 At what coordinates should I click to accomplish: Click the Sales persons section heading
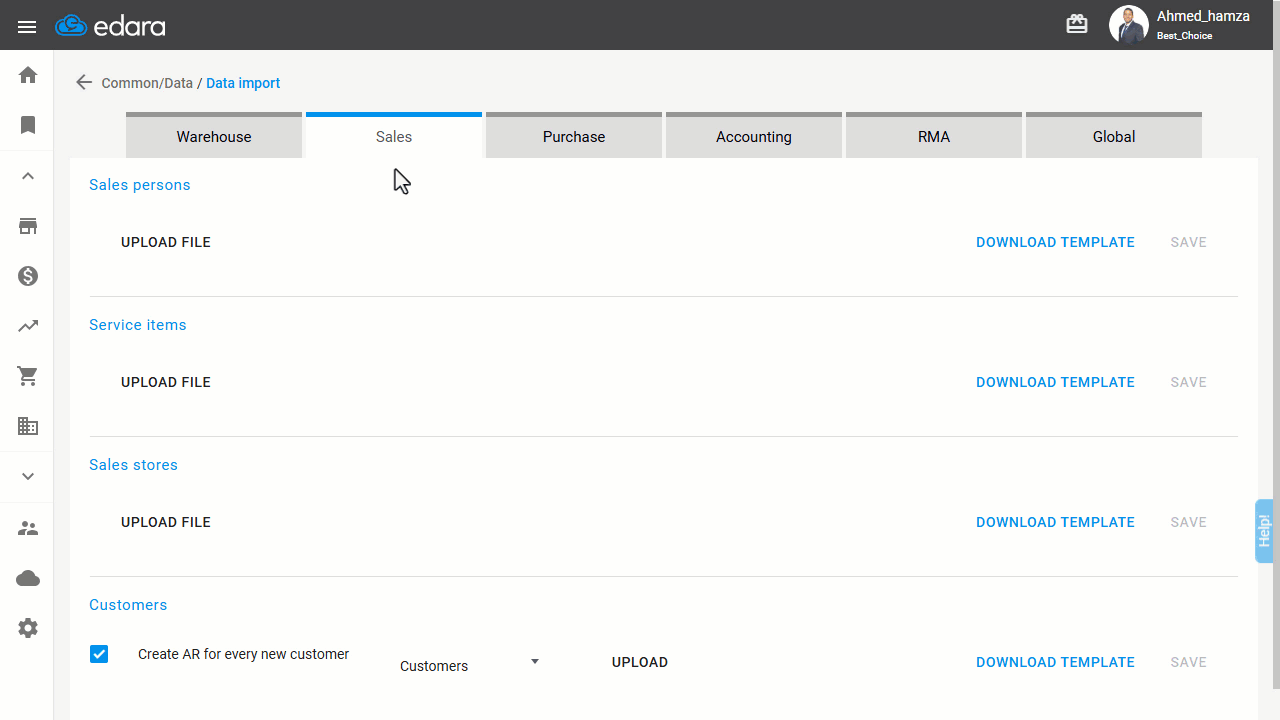pyautogui.click(x=140, y=185)
